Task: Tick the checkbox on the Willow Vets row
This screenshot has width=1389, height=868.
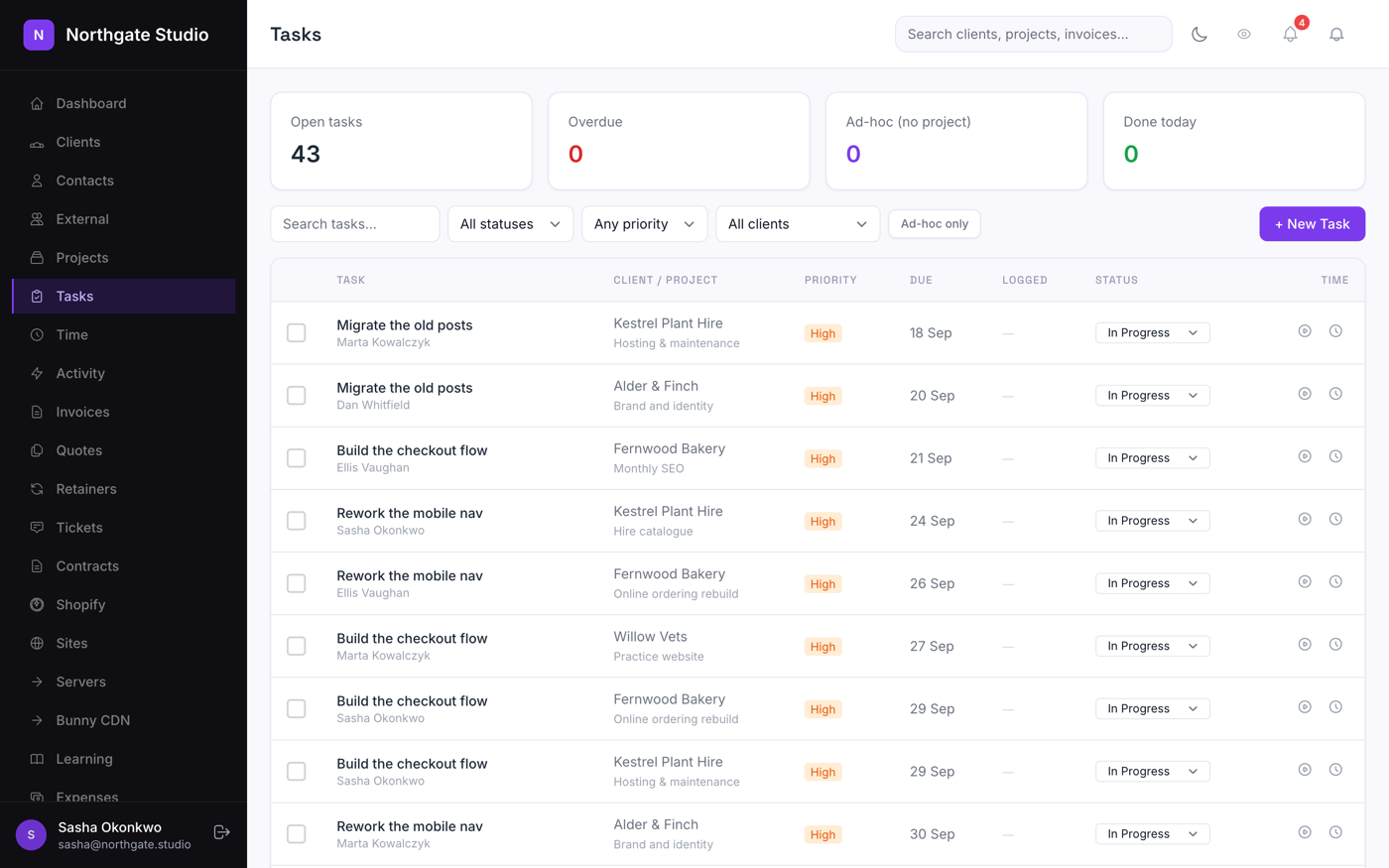Action: [297, 646]
